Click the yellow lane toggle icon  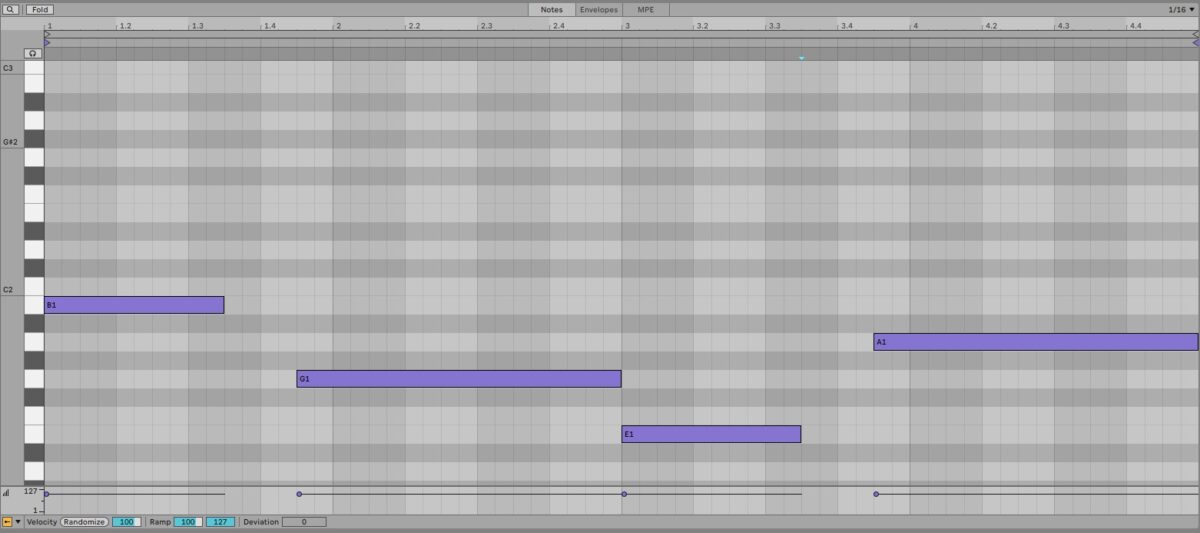click(x=7, y=522)
